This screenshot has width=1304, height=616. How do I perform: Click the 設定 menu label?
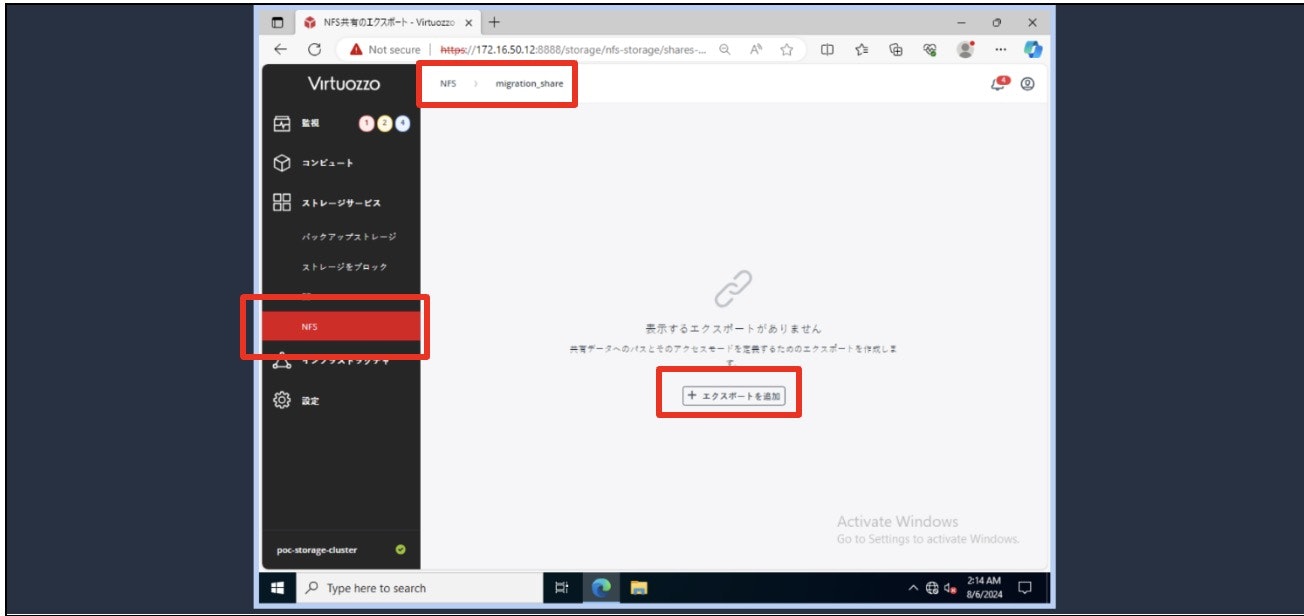(310, 401)
